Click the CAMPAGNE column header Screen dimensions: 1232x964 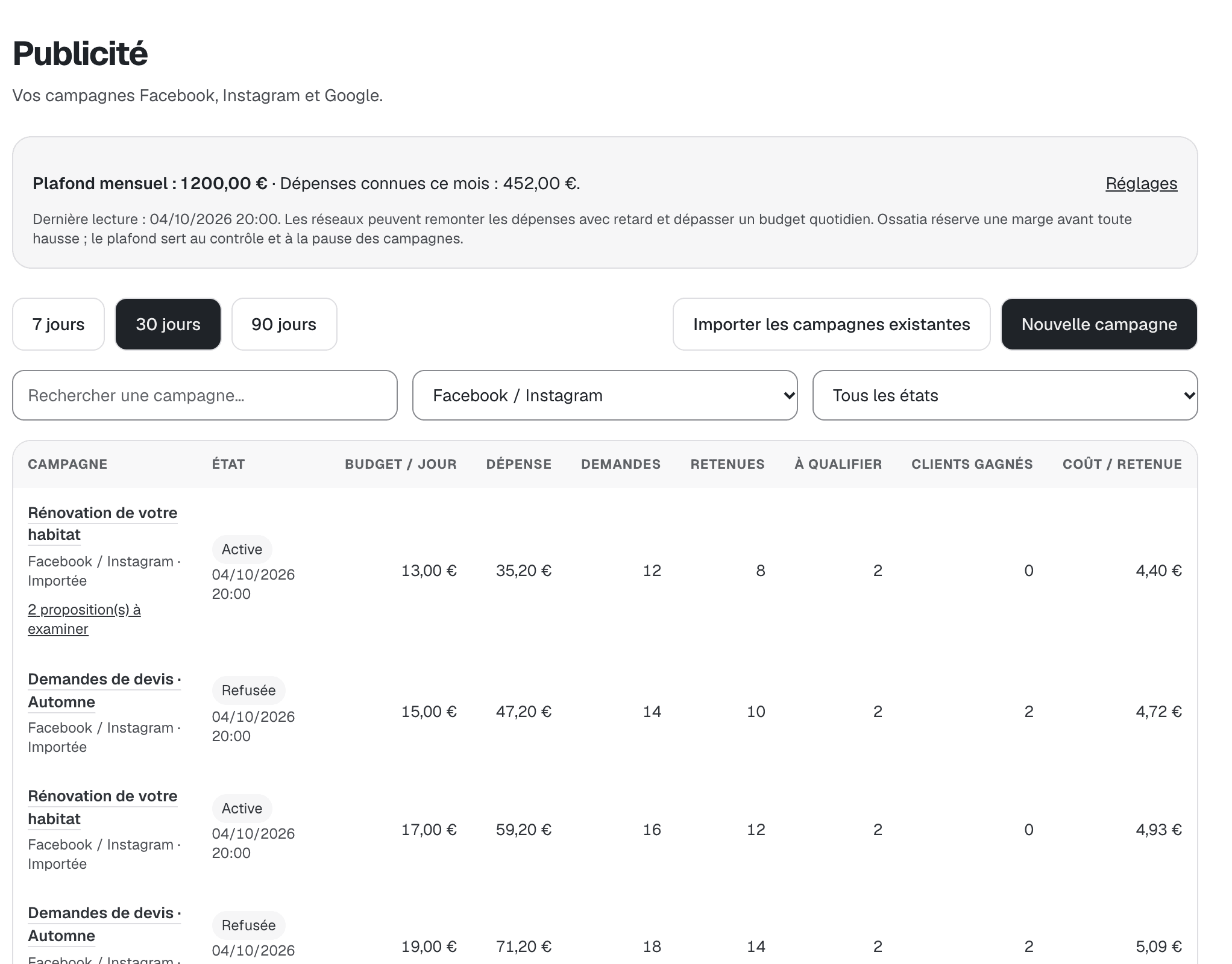[x=68, y=464]
